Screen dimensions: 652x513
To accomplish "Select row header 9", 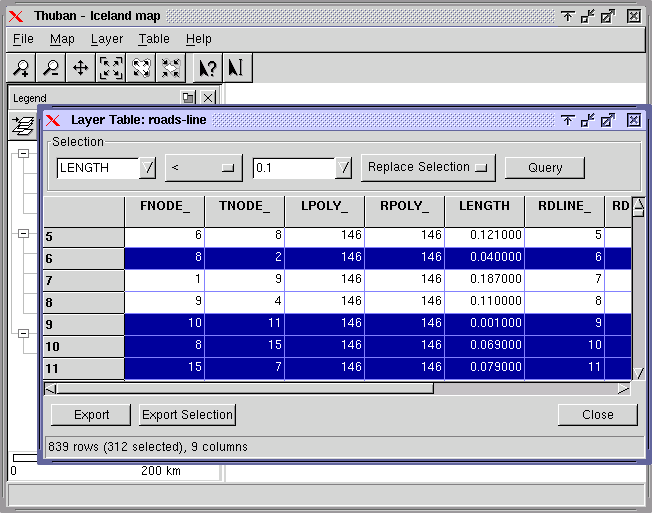I will point(84,325).
